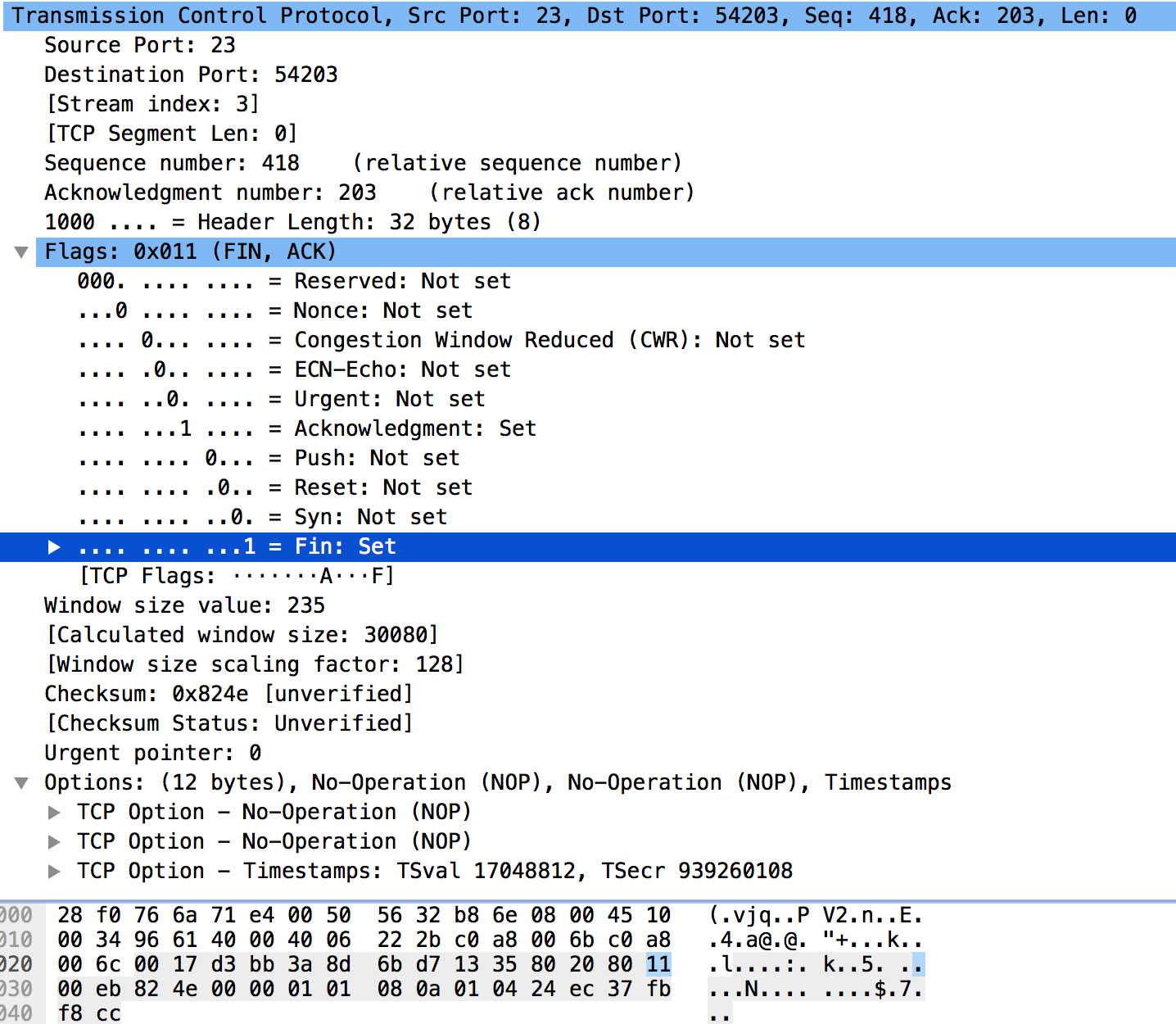Select [Checksum Status: Unverified] row
The image size is (1176, 1024).
click(229, 723)
